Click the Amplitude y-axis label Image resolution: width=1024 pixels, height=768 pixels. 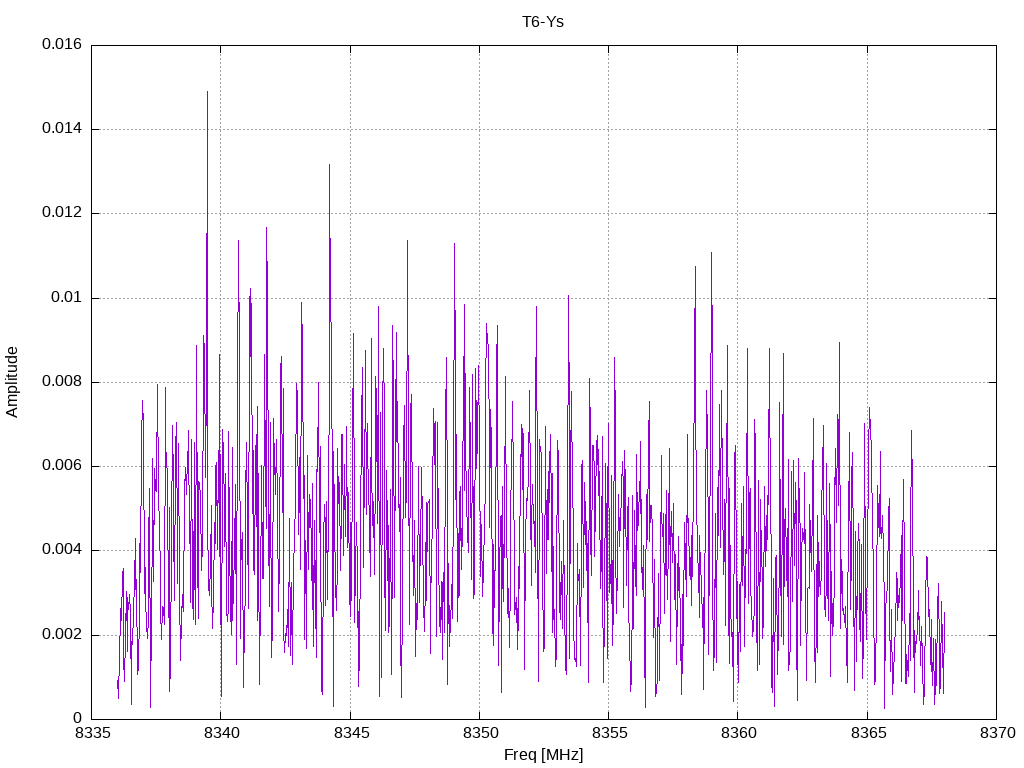coord(12,382)
